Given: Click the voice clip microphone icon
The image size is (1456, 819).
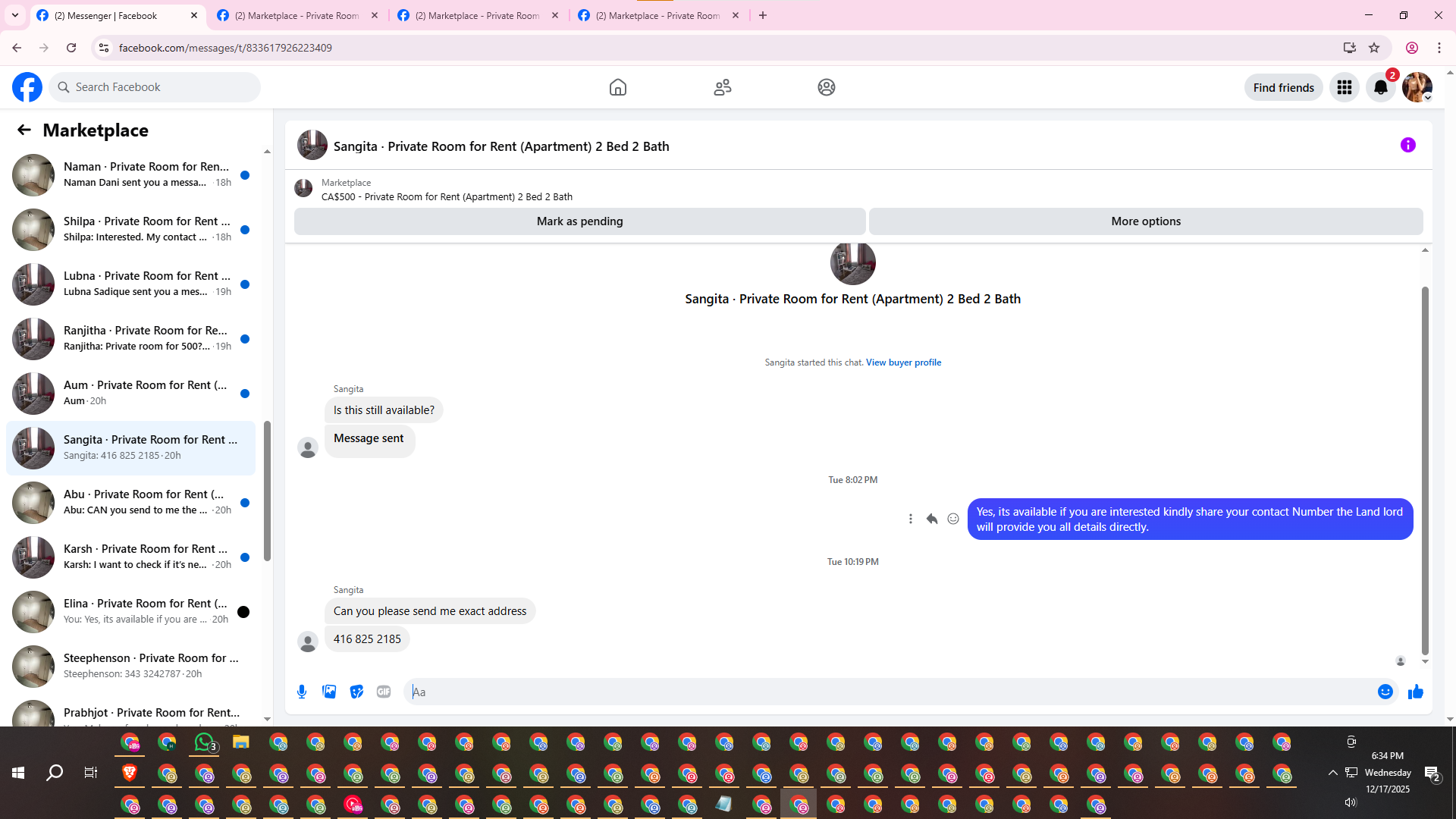Looking at the screenshot, I should 302,692.
